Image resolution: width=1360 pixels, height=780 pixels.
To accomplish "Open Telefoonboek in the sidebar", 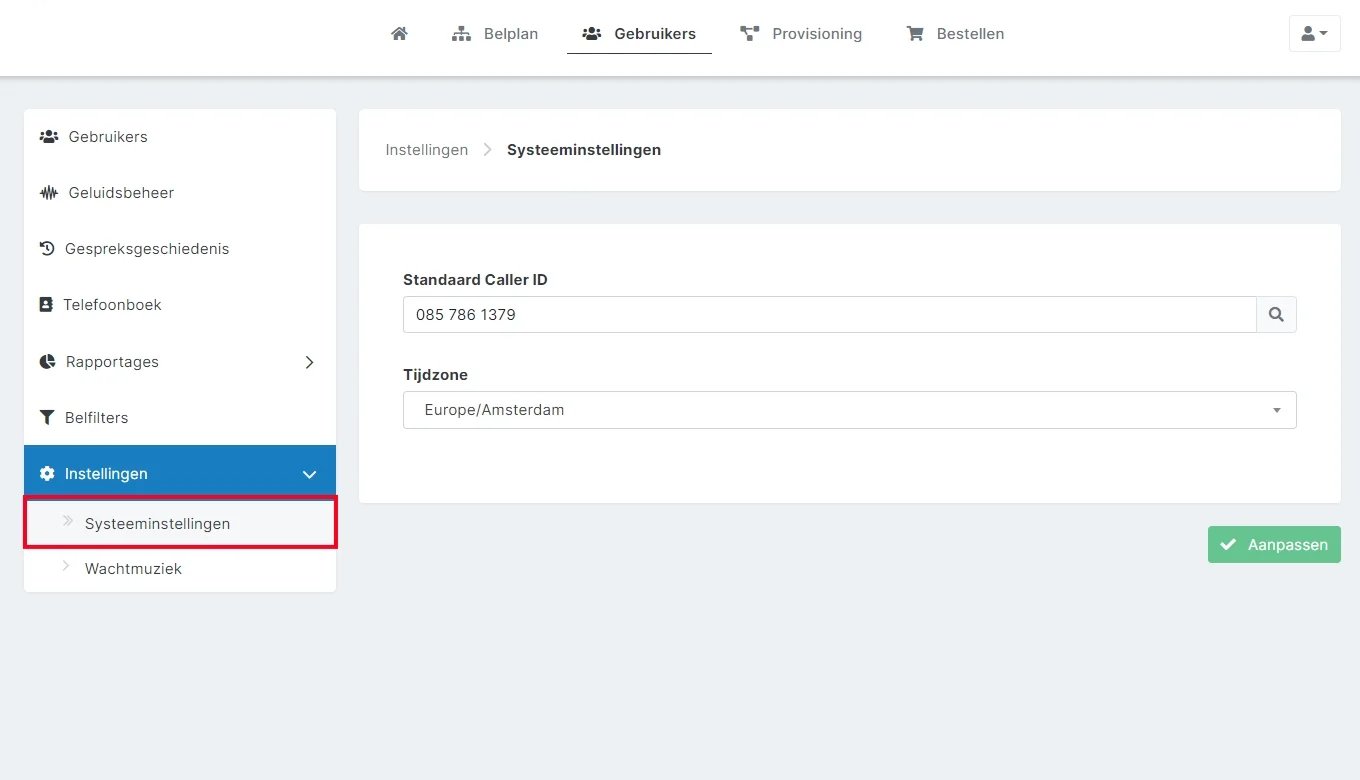I will pos(180,305).
